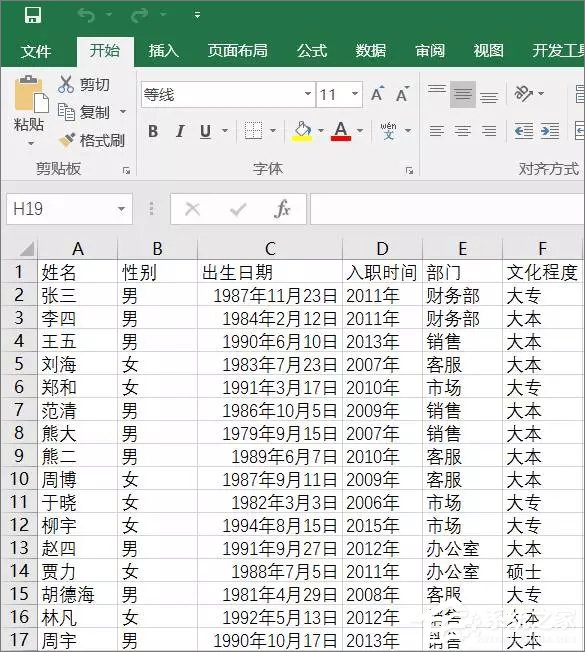Switch to the 页面布局 ribbon tab

click(x=237, y=51)
